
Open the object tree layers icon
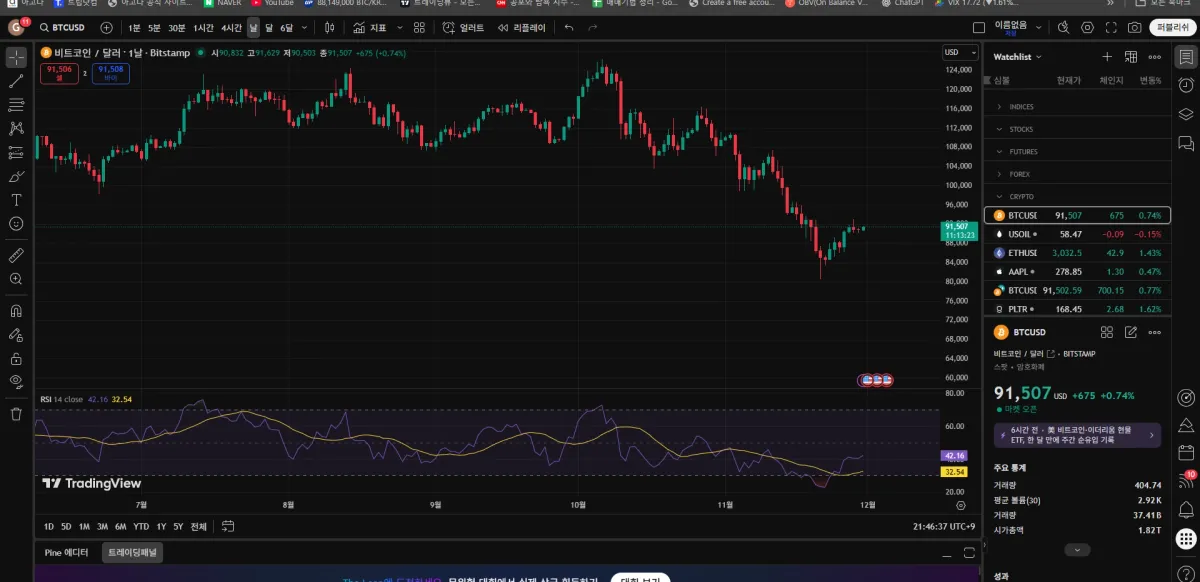[x=1186, y=113]
